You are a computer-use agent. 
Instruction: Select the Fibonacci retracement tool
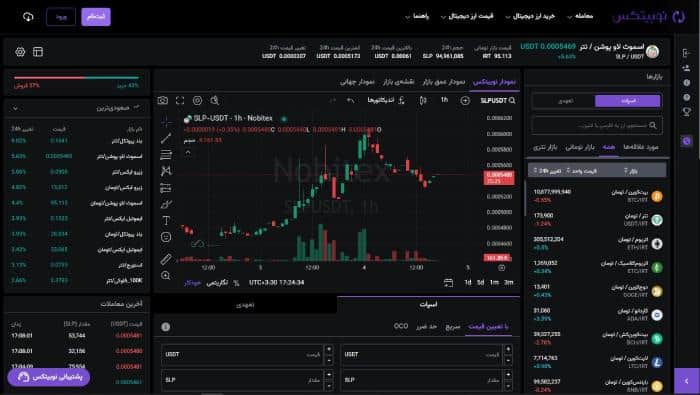tap(166, 154)
